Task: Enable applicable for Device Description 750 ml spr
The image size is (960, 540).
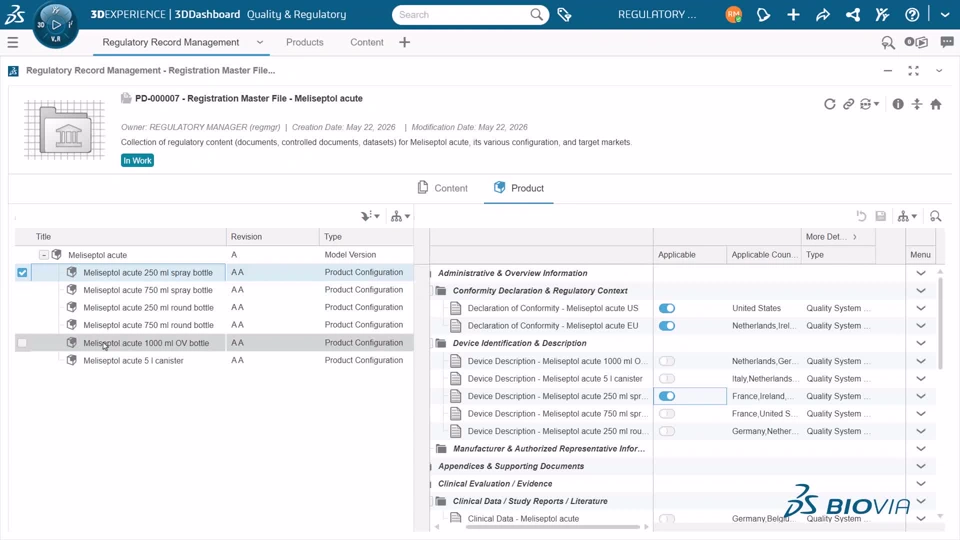Action: (x=667, y=414)
